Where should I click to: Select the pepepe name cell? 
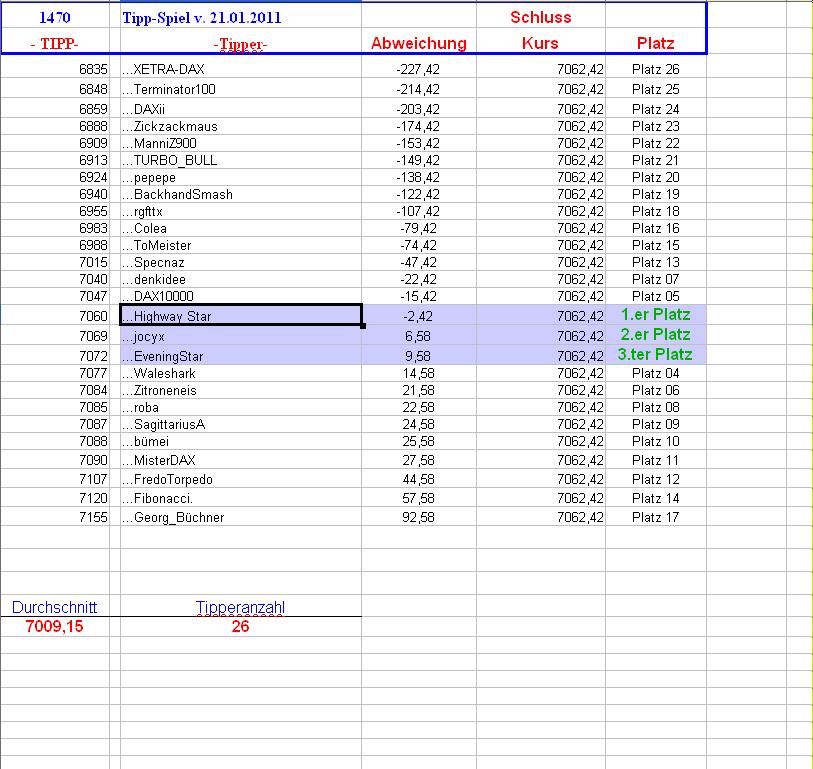click(241, 177)
